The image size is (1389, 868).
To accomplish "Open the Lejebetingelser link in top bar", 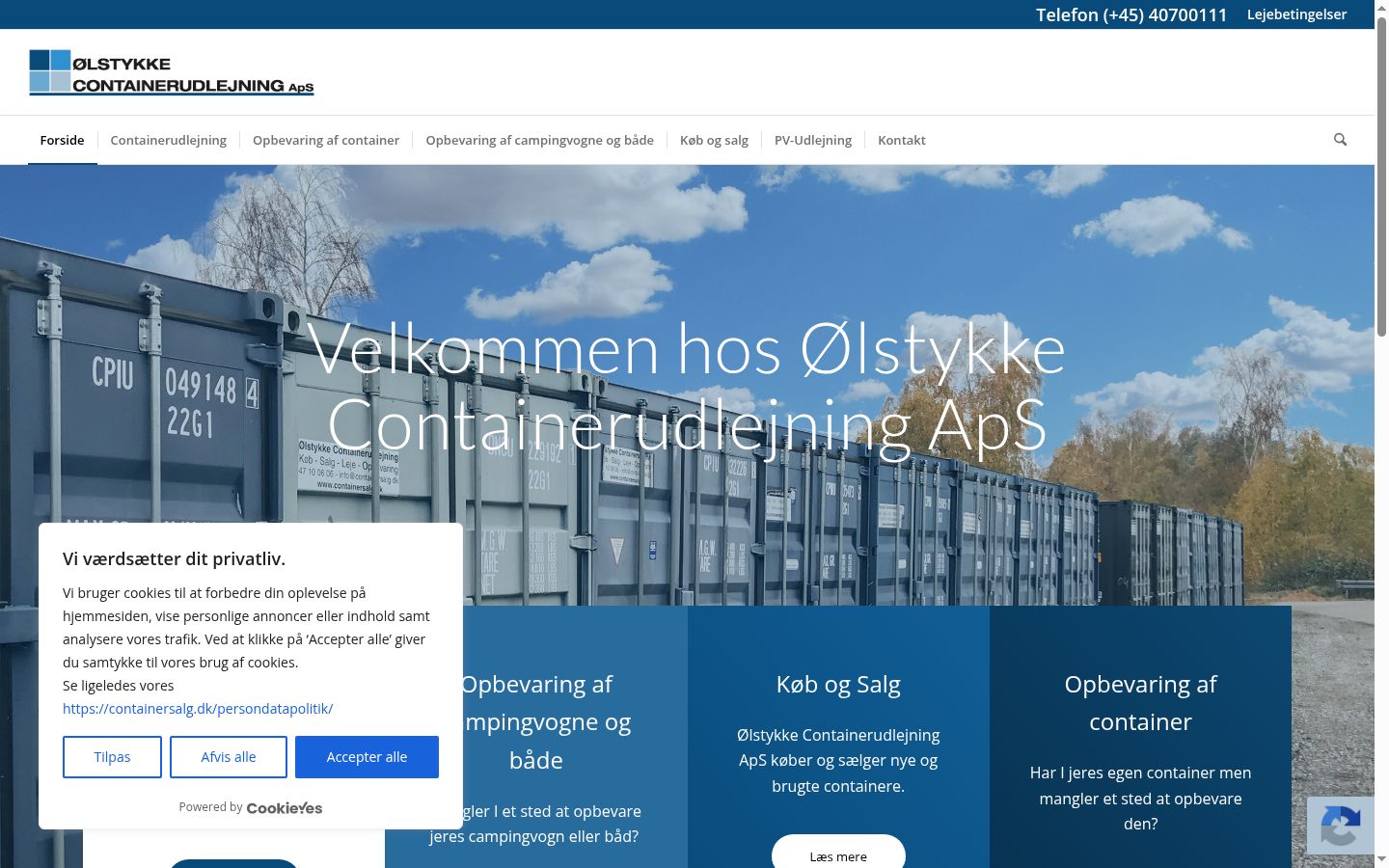I will pyautogui.click(x=1296, y=14).
